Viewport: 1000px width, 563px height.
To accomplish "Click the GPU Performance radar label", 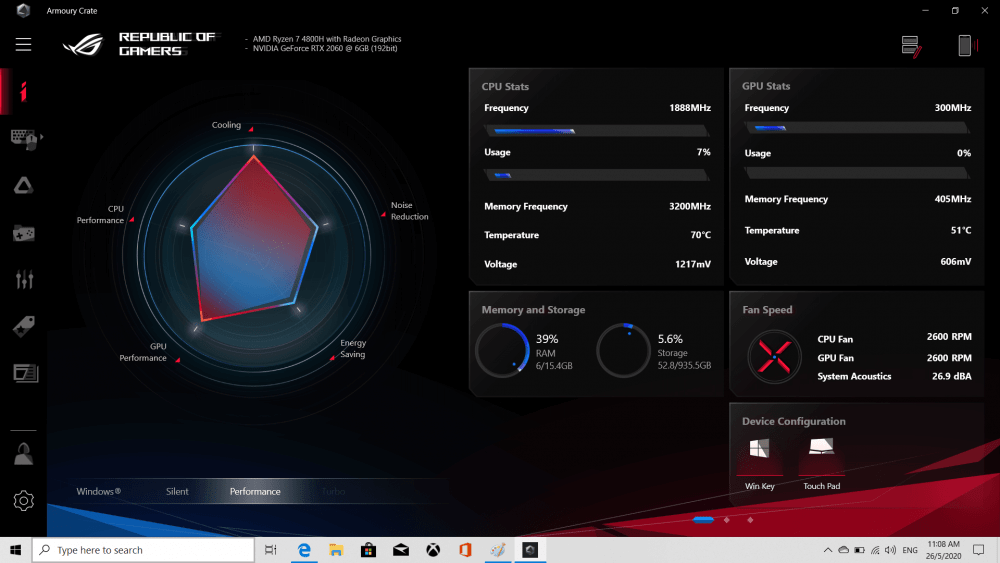I will coord(143,352).
